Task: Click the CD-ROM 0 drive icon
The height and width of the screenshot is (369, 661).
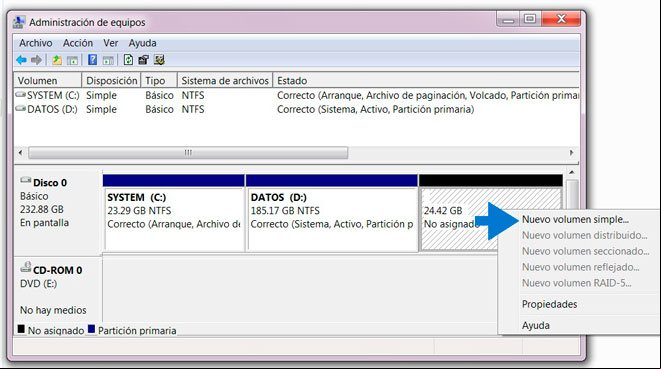Action: pos(26,267)
